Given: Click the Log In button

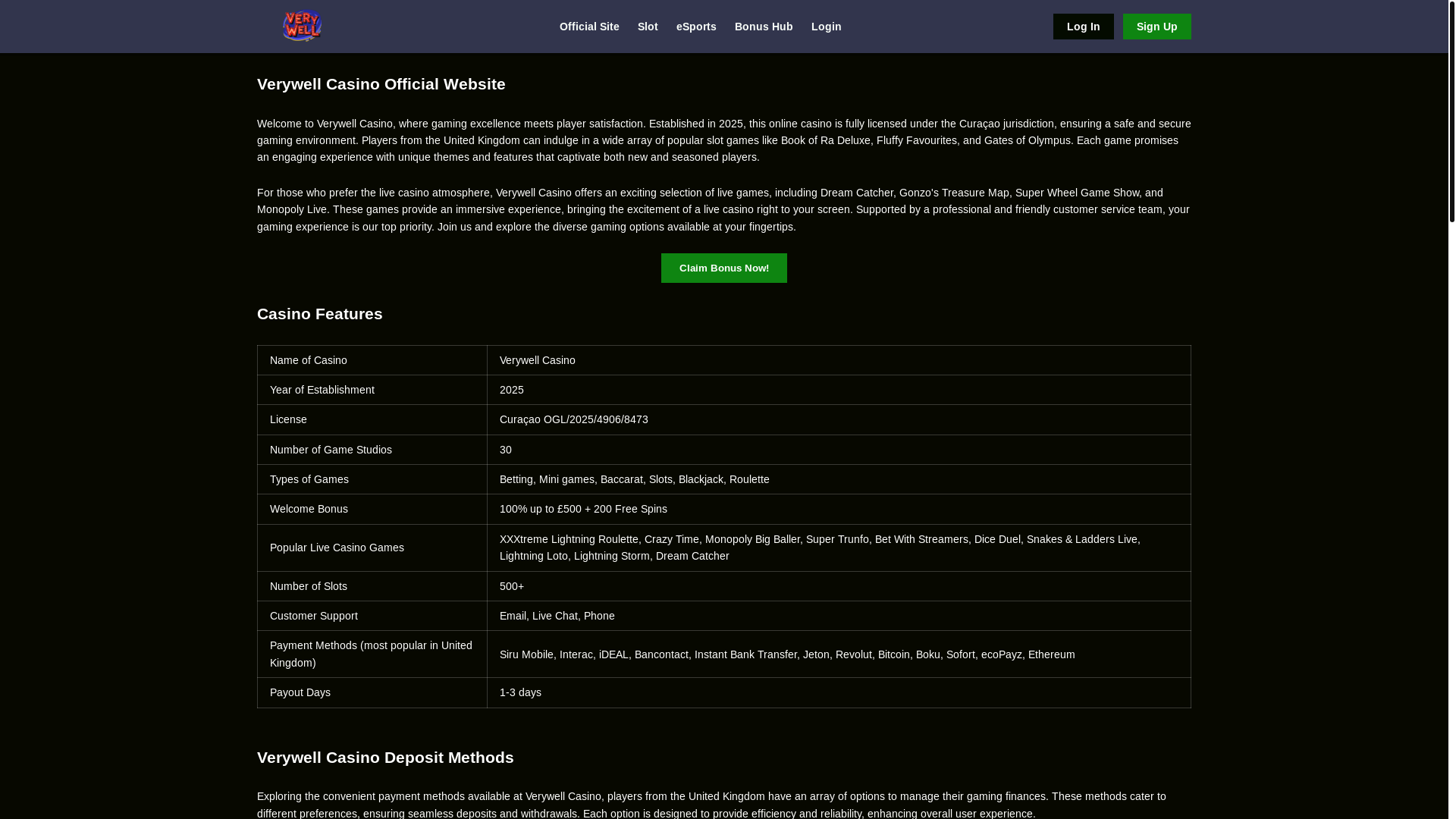Looking at the screenshot, I should click(x=1083, y=27).
